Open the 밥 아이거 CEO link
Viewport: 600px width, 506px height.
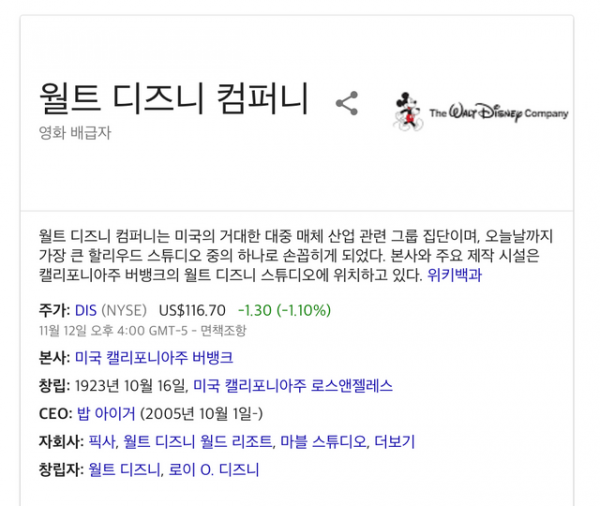click(x=106, y=413)
